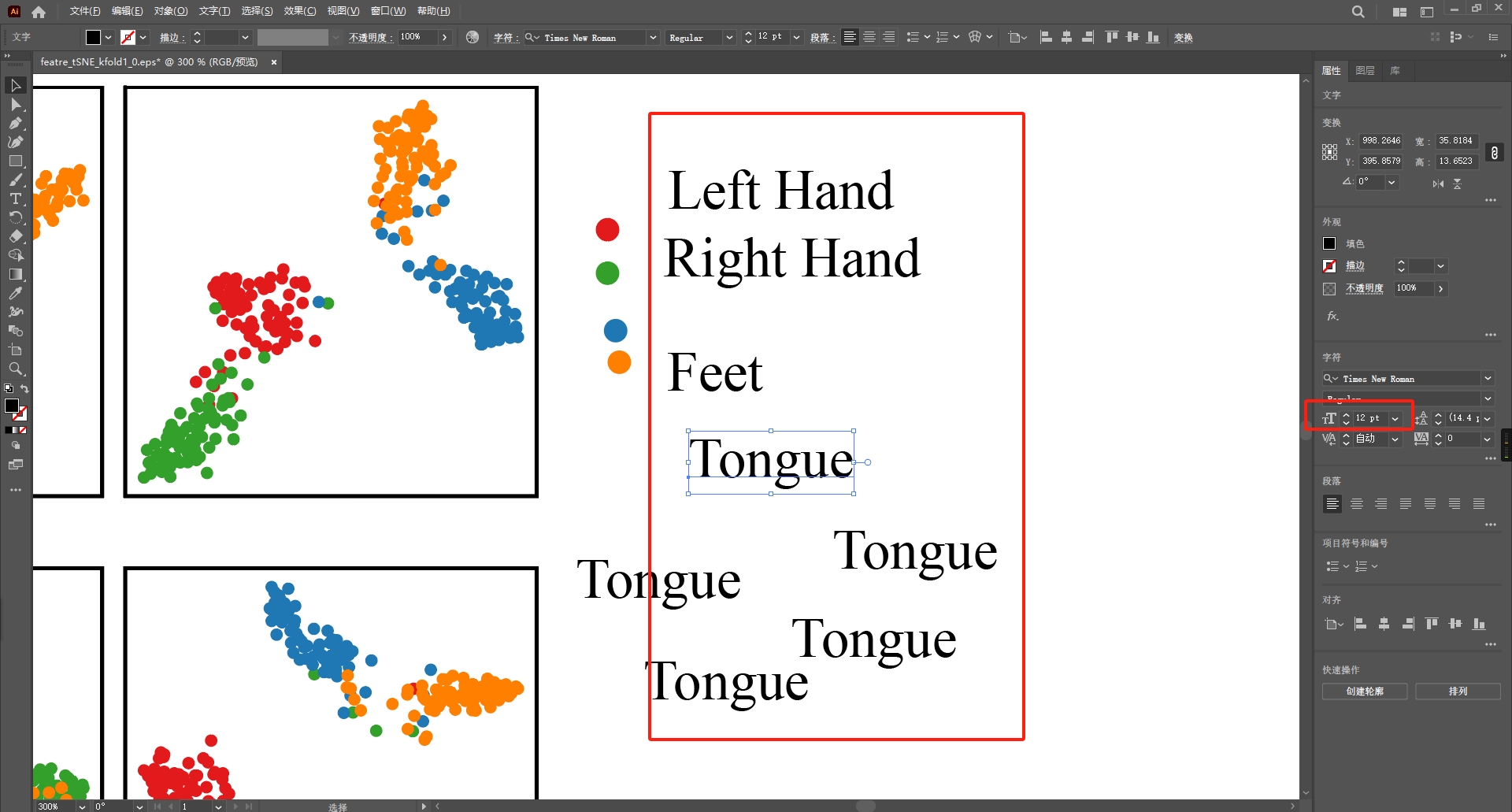
Task: Swap fill and stroke colors
Action: (24, 389)
